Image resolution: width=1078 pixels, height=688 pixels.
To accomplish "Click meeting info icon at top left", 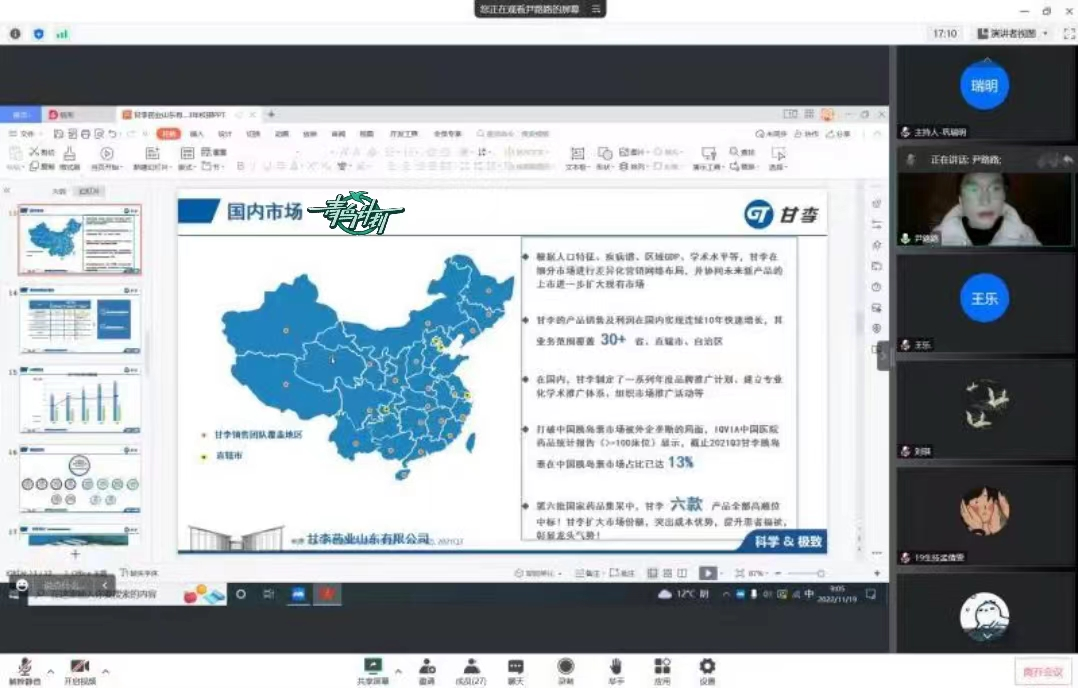I will [x=15, y=33].
